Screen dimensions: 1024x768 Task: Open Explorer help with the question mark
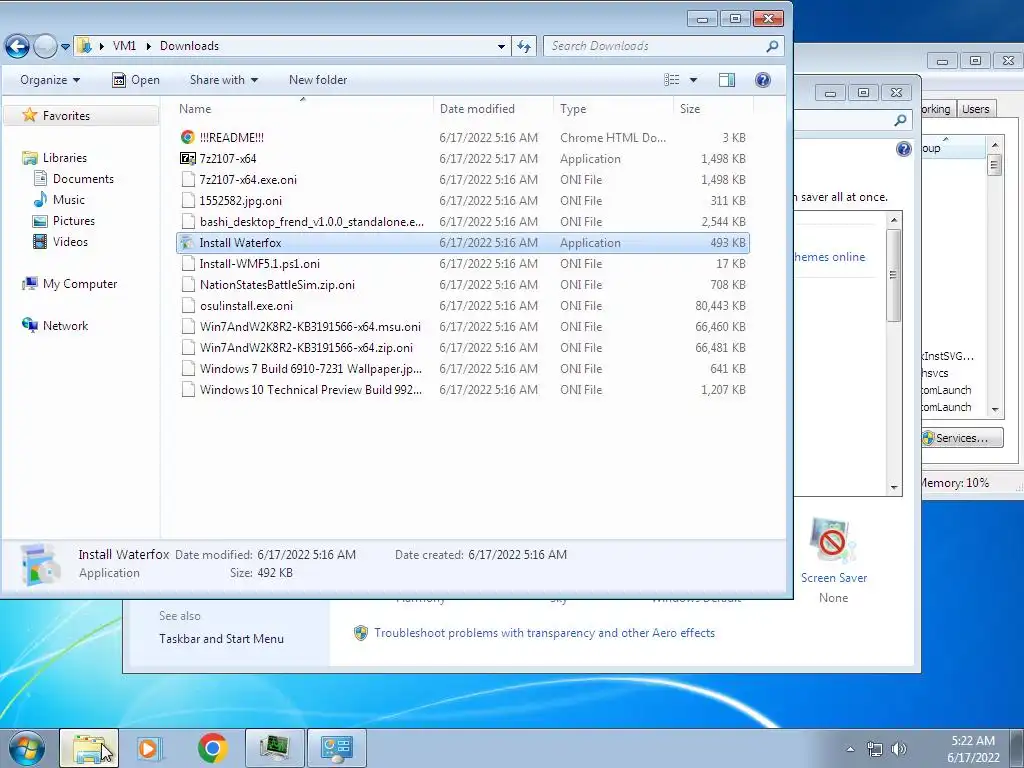tap(762, 80)
